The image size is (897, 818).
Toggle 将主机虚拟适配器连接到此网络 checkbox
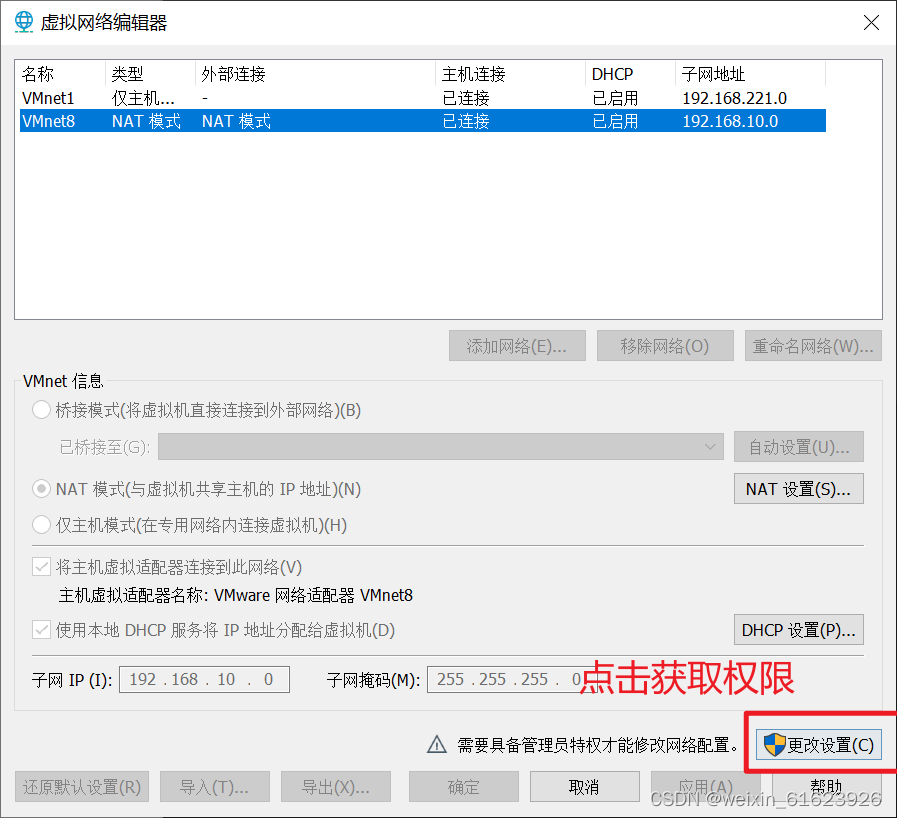tap(41, 567)
